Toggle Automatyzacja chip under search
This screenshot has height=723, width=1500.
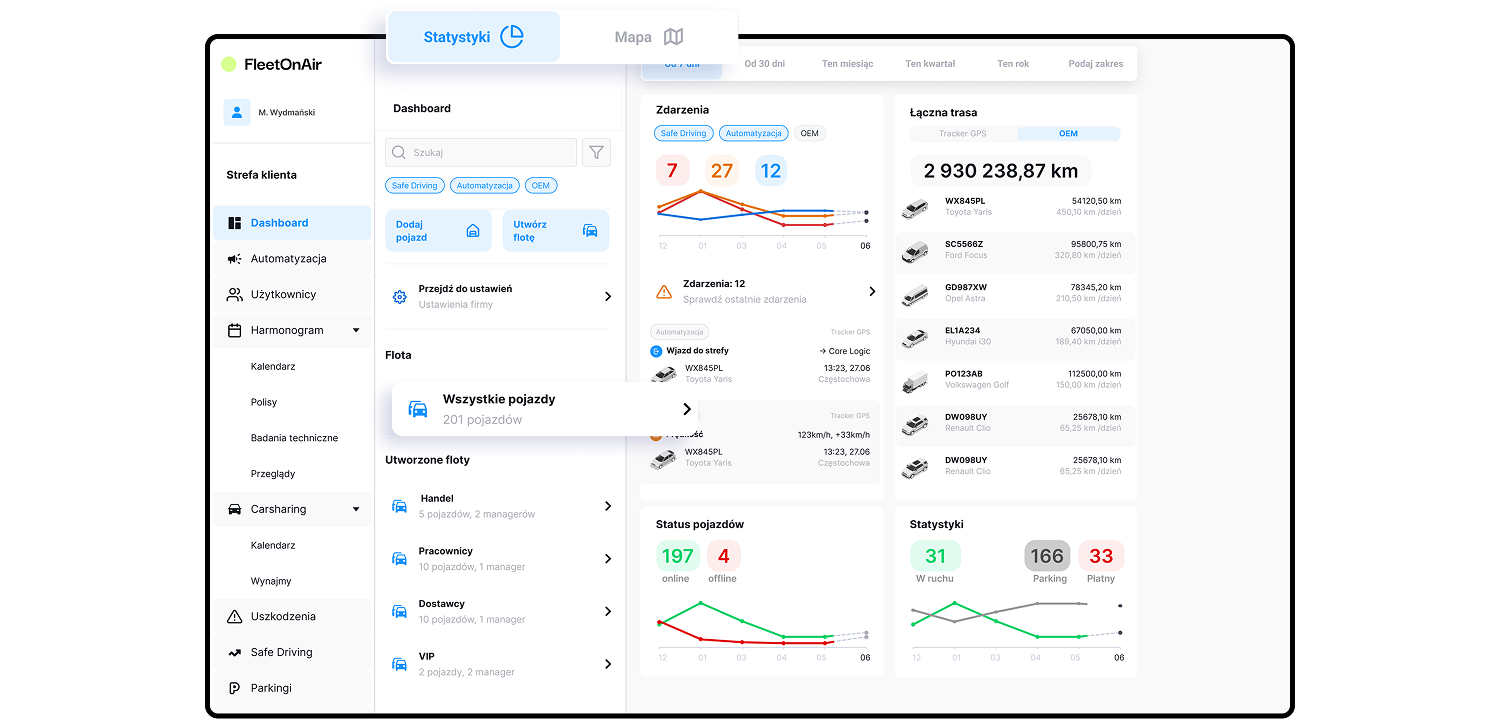click(x=484, y=186)
